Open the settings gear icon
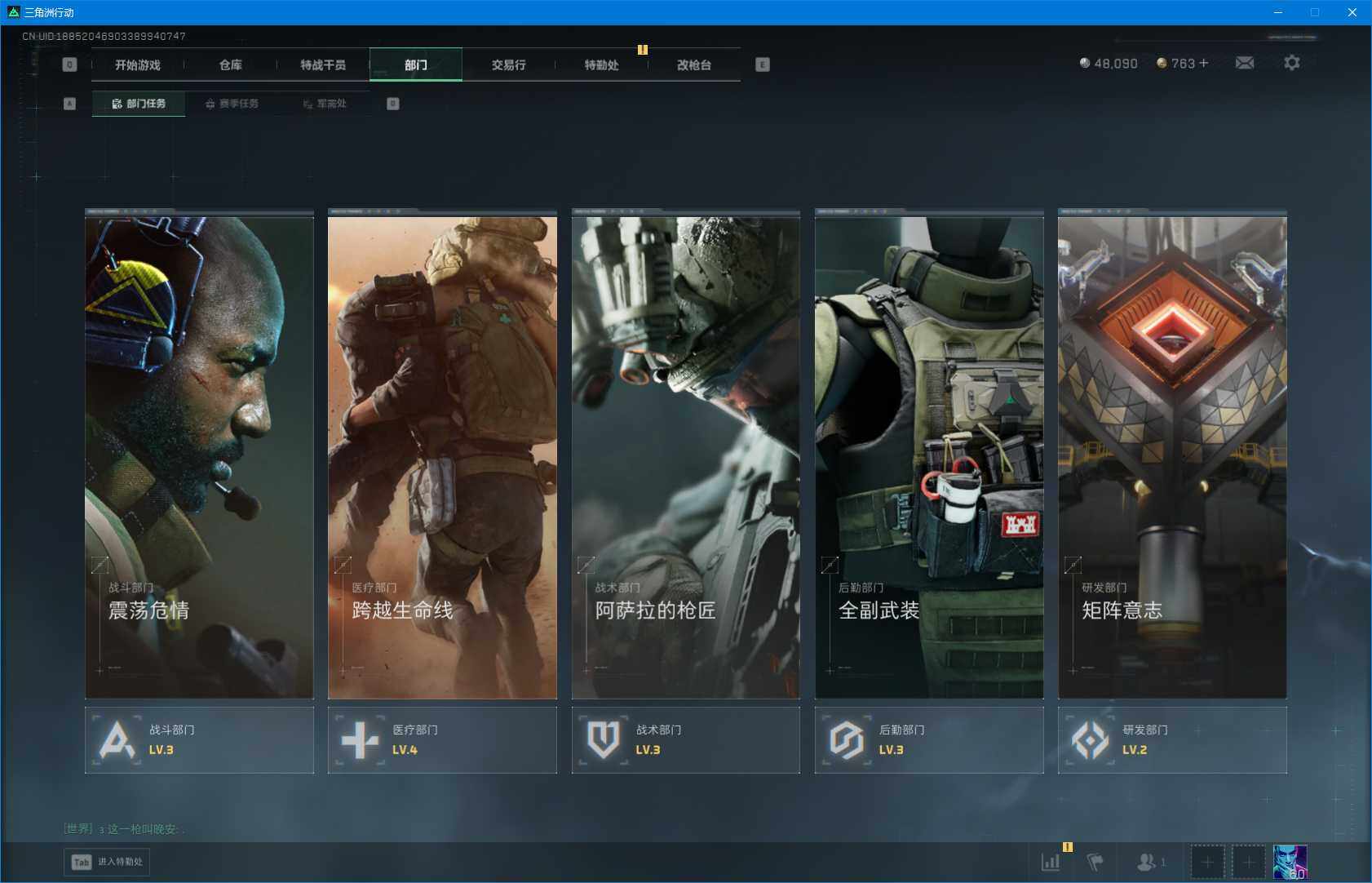The width and height of the screenshot is (1372, 883). [1291, 63]
